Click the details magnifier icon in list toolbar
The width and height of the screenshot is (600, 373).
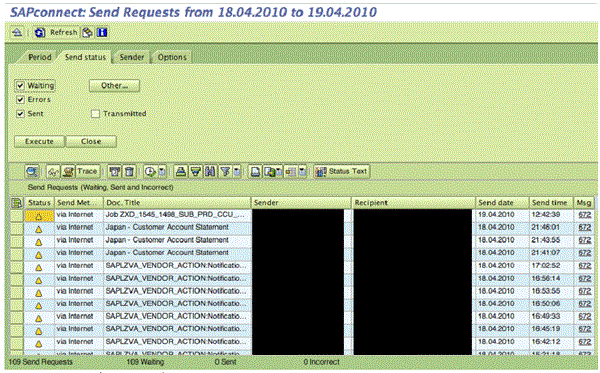pyautogui.click(x=32, y=172)
